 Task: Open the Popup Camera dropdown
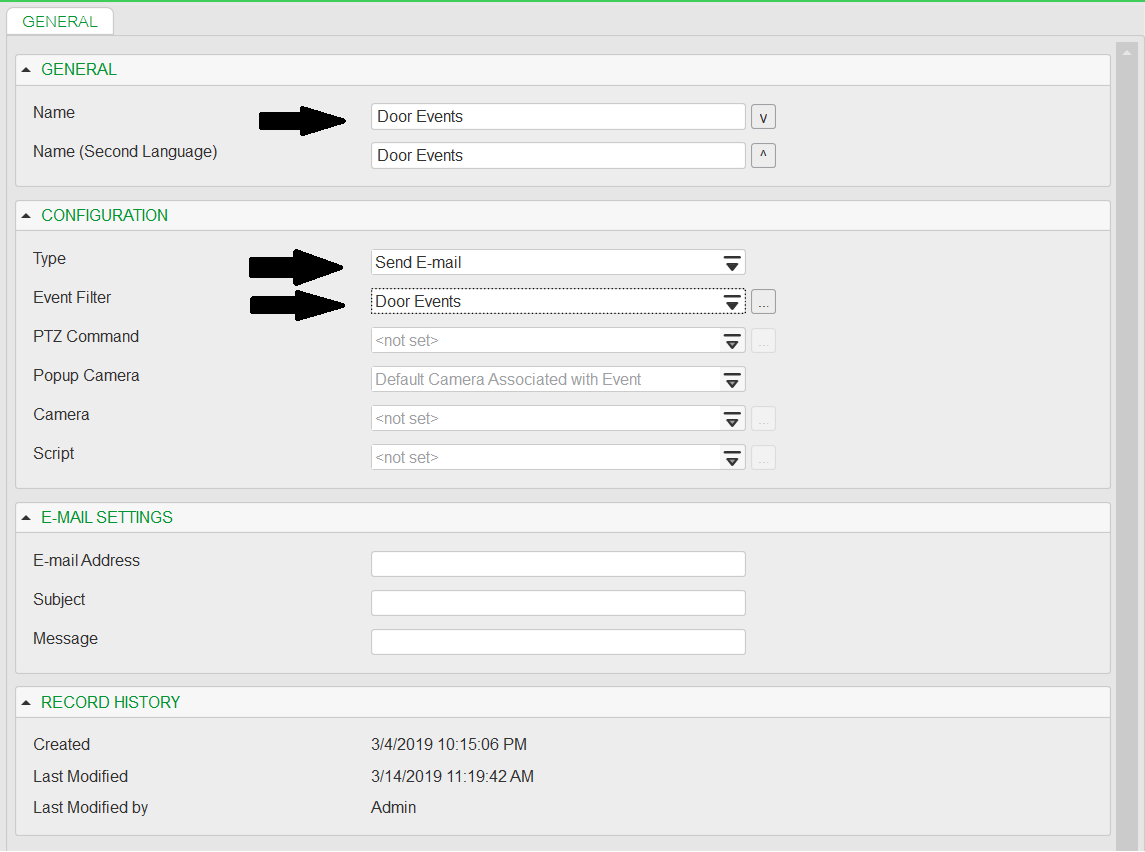tap(732, 380)
